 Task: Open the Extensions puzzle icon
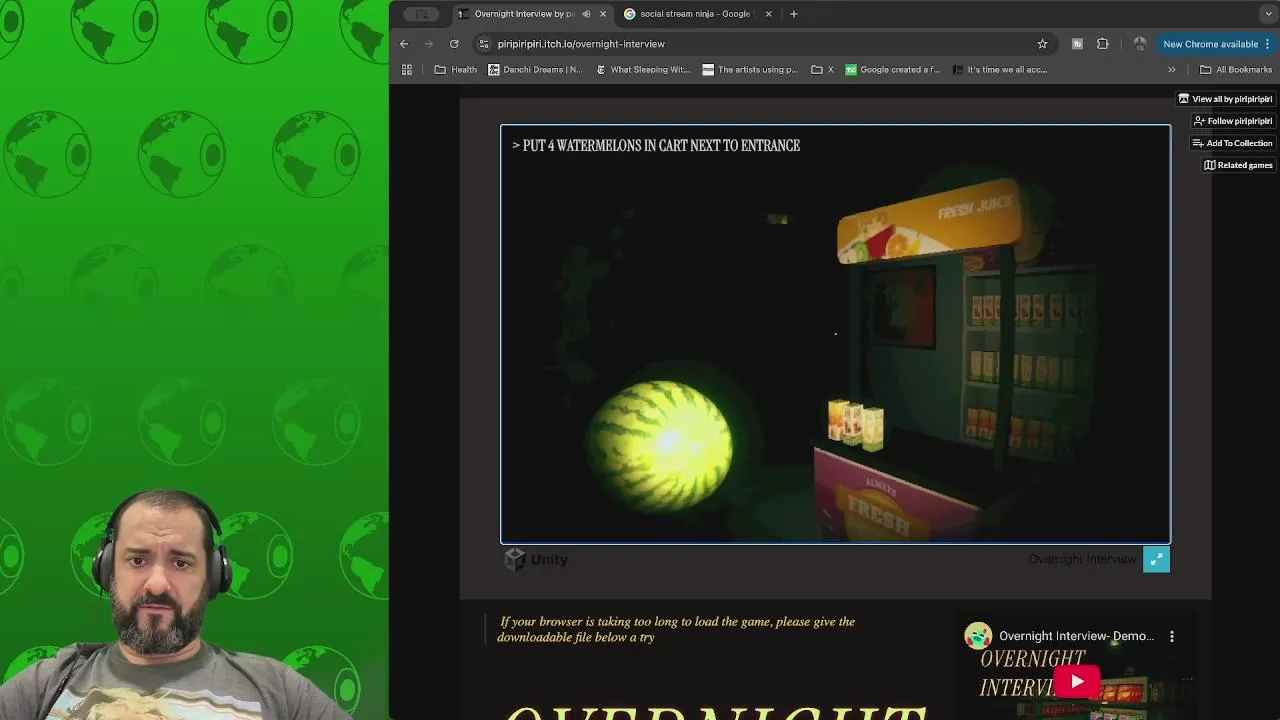click(x=1103, y=44)
